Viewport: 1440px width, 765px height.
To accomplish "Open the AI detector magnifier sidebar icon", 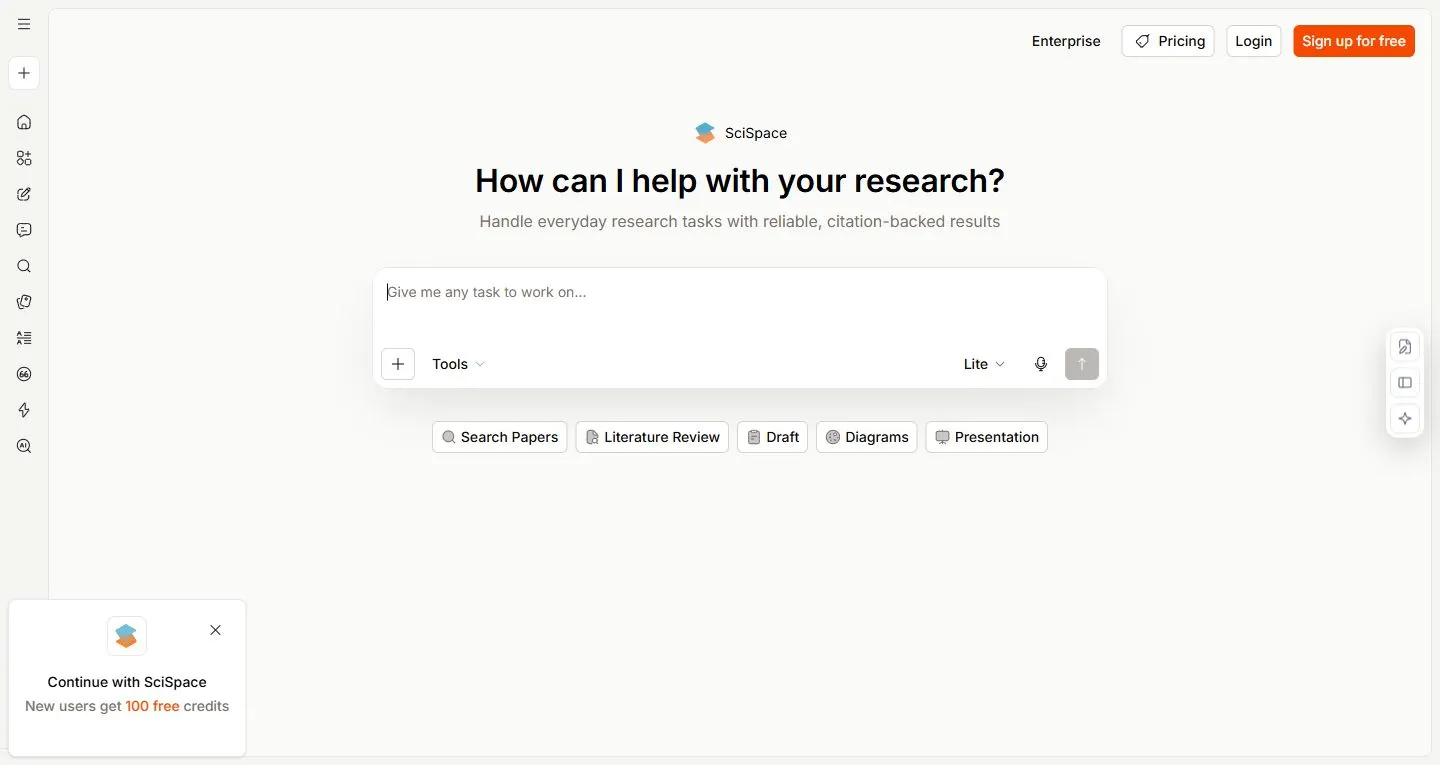I will [24, 446].
